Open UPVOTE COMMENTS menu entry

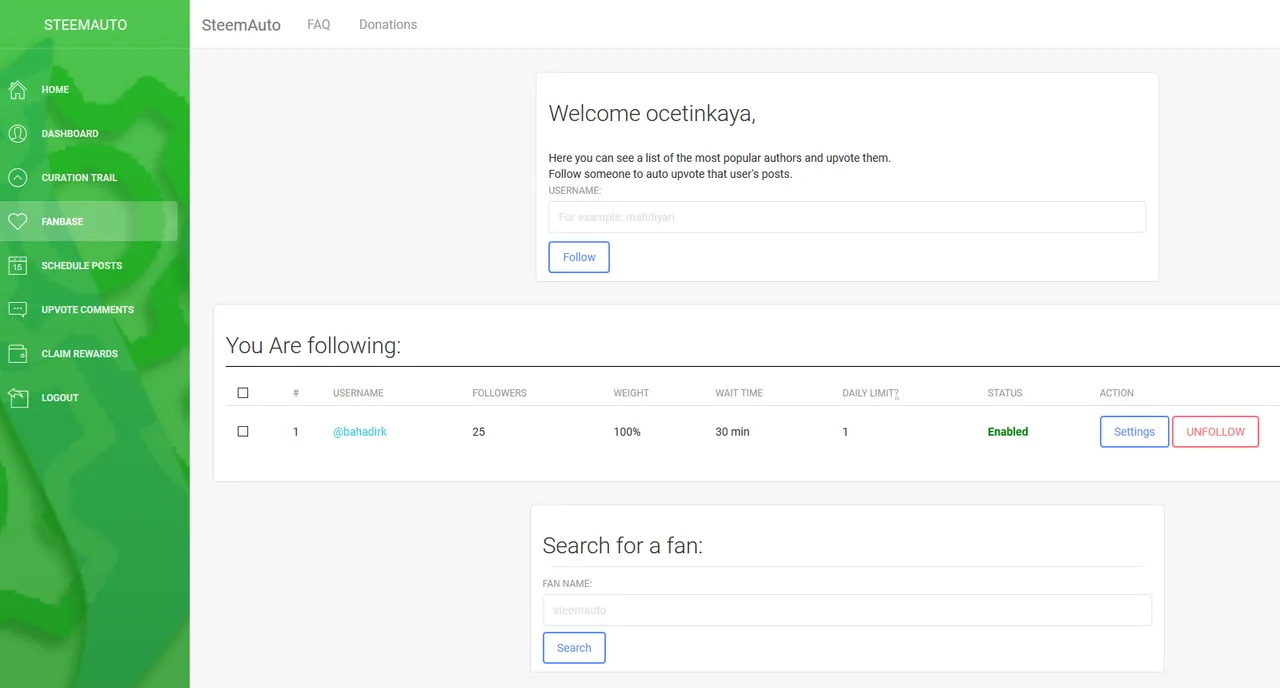89,310
